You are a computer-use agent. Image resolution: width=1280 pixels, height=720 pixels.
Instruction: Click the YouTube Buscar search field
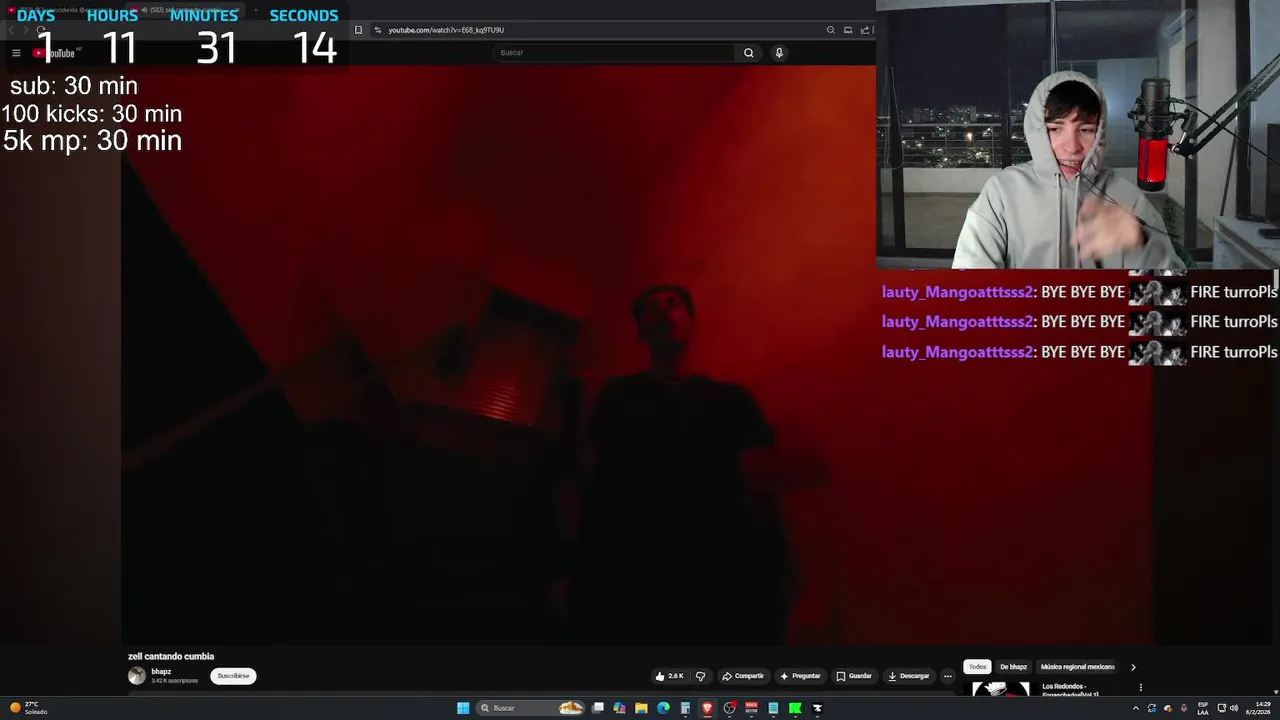615,53
